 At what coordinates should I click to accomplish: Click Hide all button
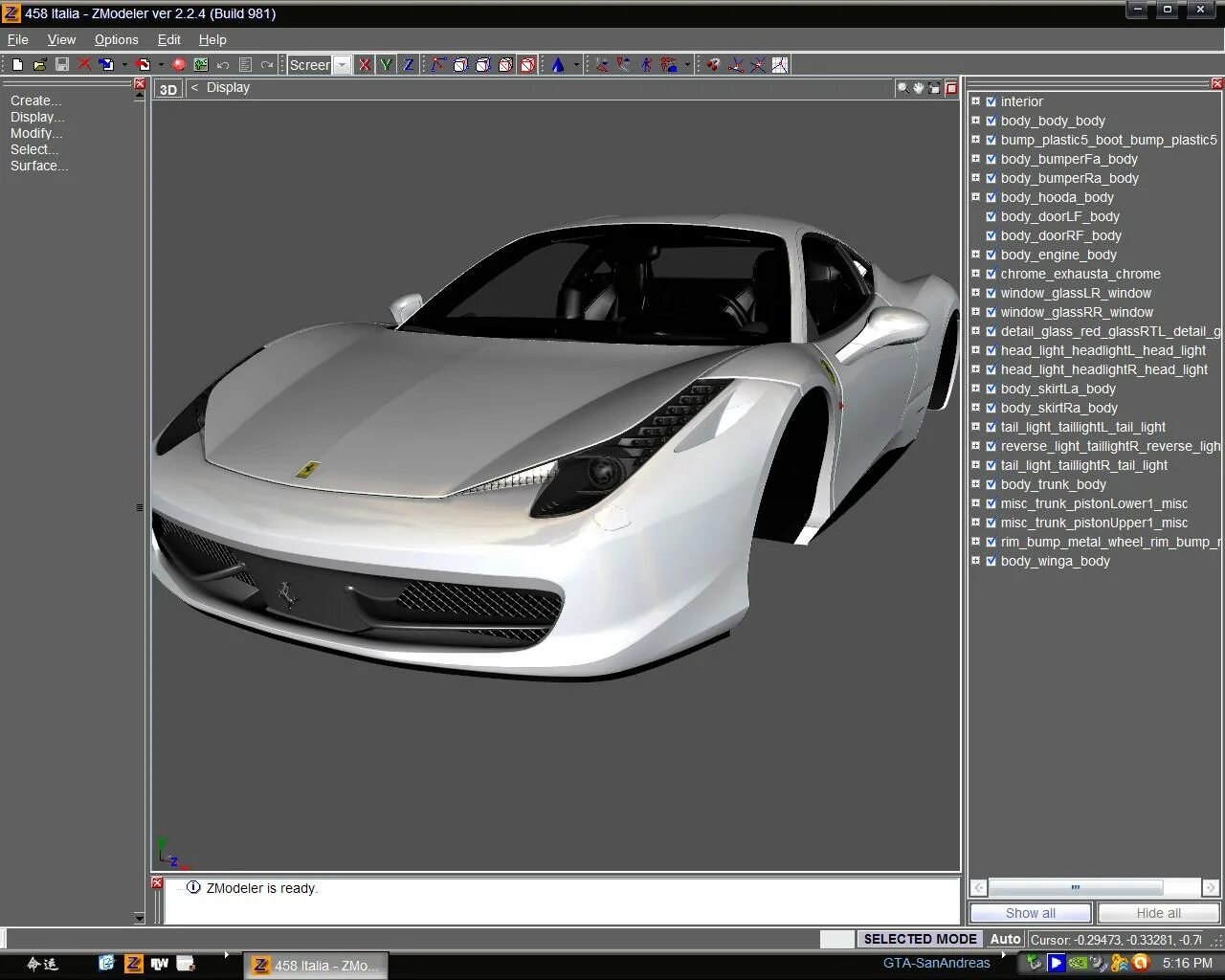click(x=1158, y=913)
